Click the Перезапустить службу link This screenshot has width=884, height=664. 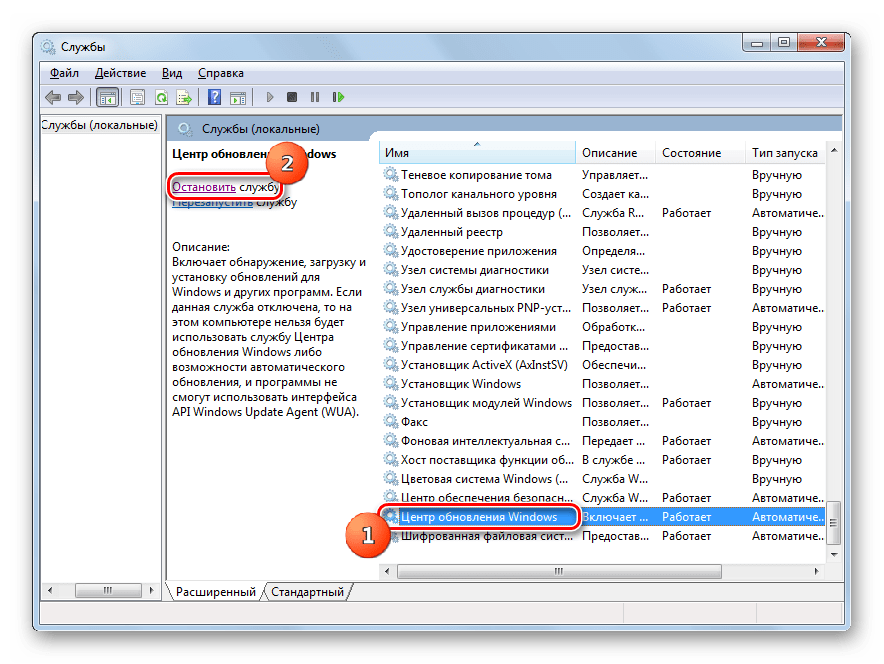pyautogui.click(x=212, y=202)
